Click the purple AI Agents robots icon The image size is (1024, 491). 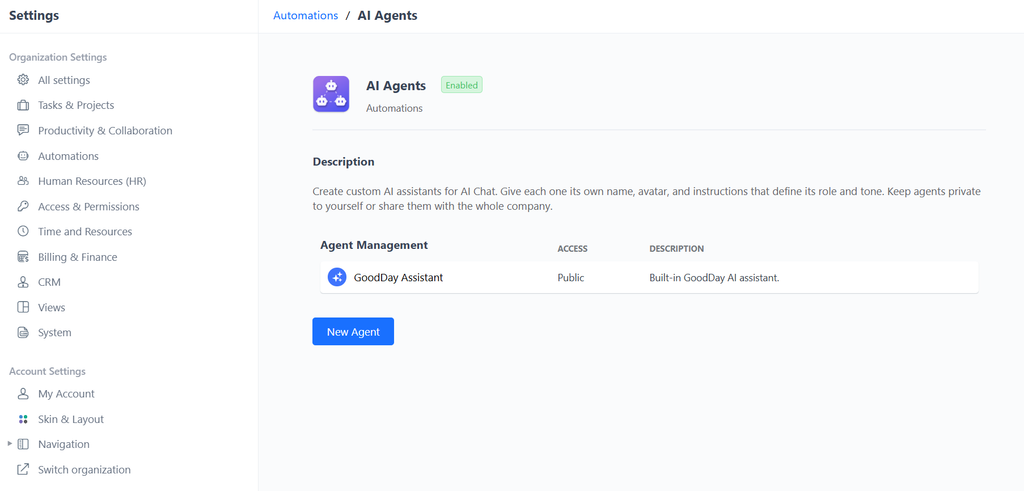pos(331,94)
